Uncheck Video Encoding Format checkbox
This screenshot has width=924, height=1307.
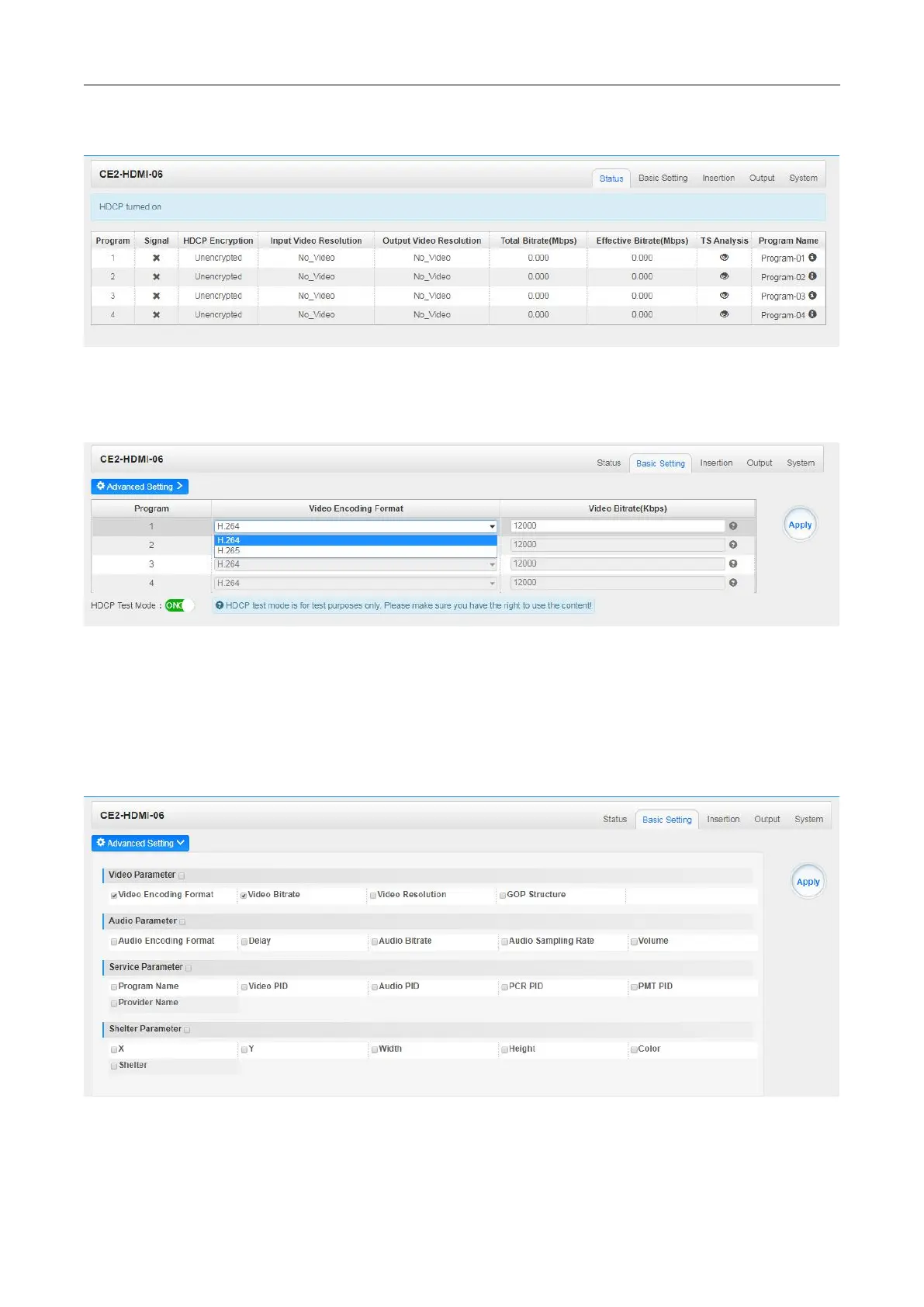coord(114,896)
